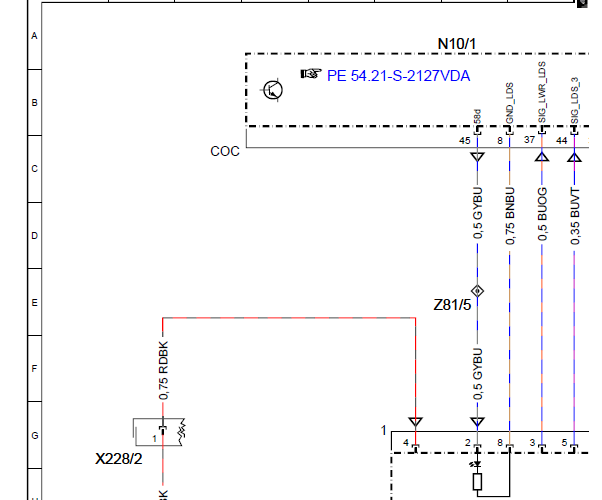Click the downward arrow above pin 2
This screenshot has width=602, height=500.
click(477, 422)
